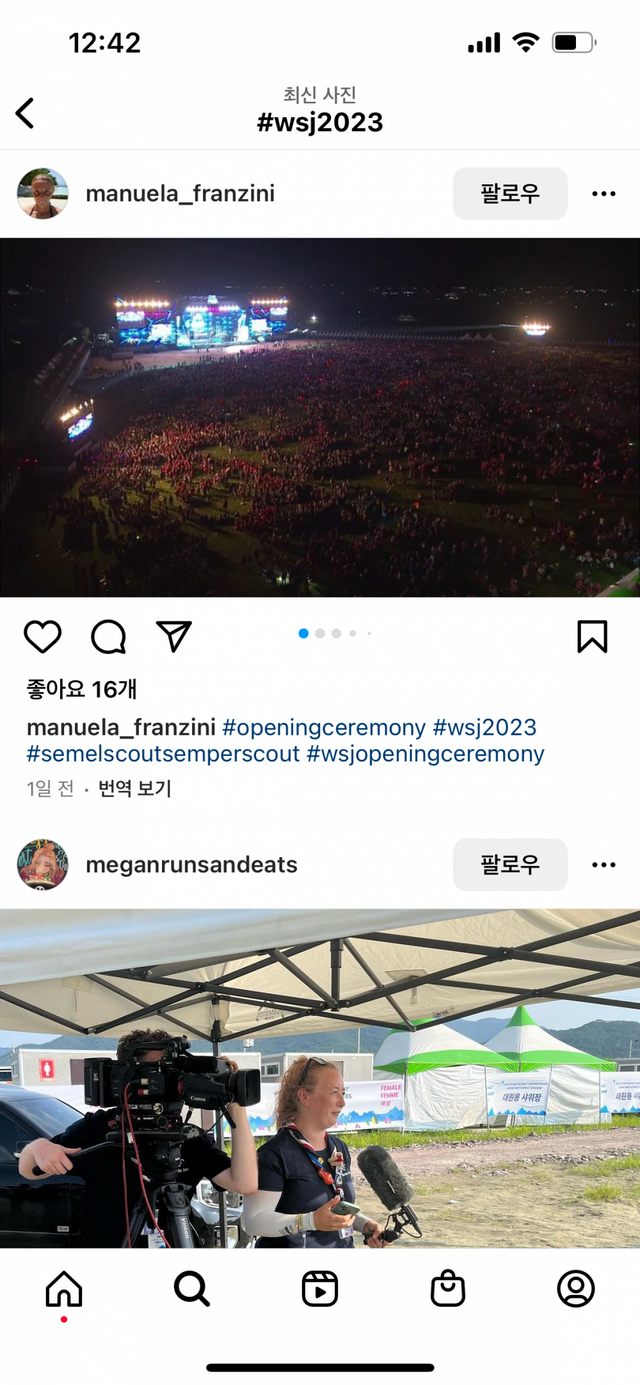Open the Search tab magnifier icon
The height and width of the screenshot is (1385, 640).
tap(192, 1289)
